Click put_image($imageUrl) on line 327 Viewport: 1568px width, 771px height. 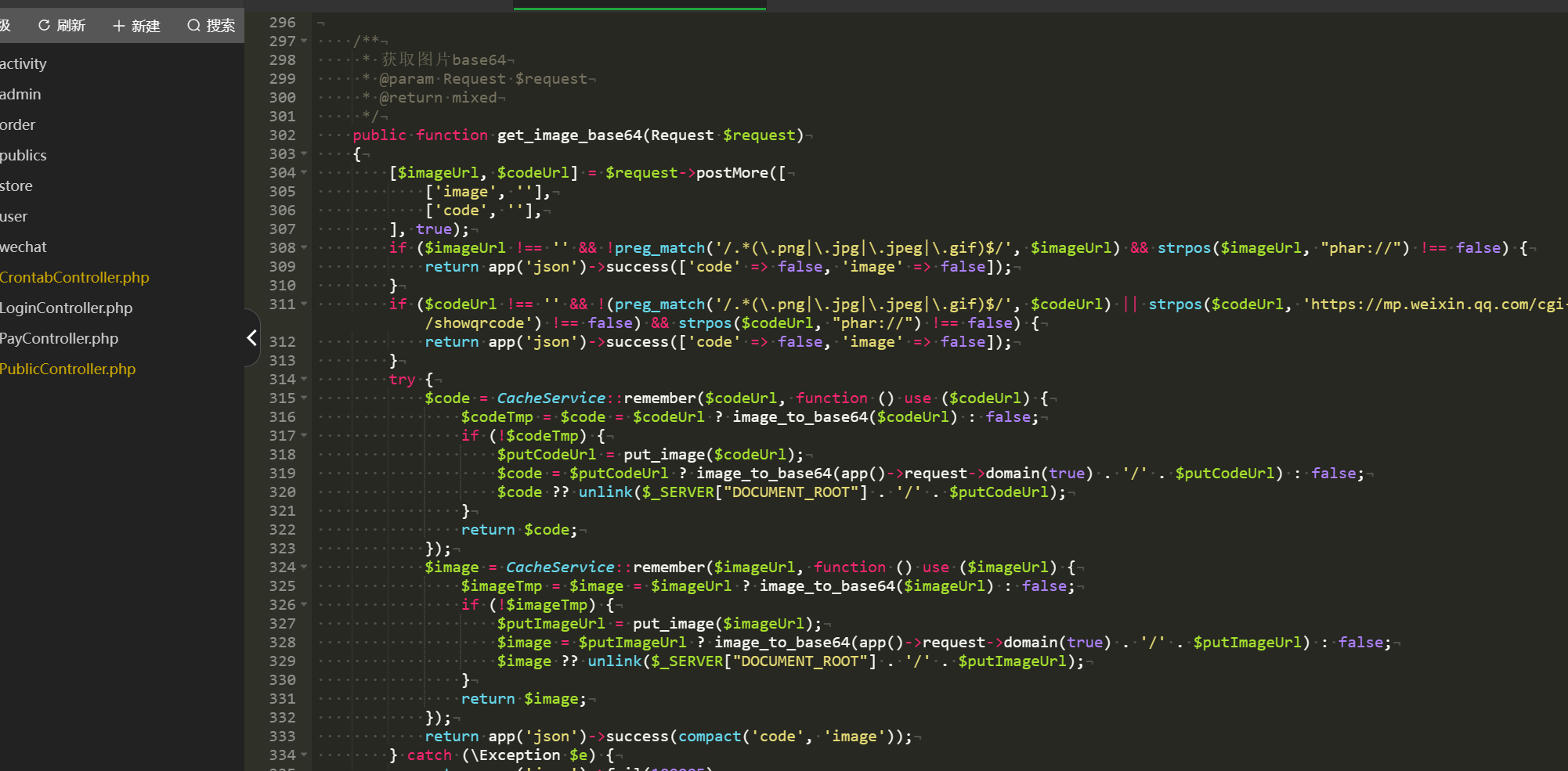723,623
